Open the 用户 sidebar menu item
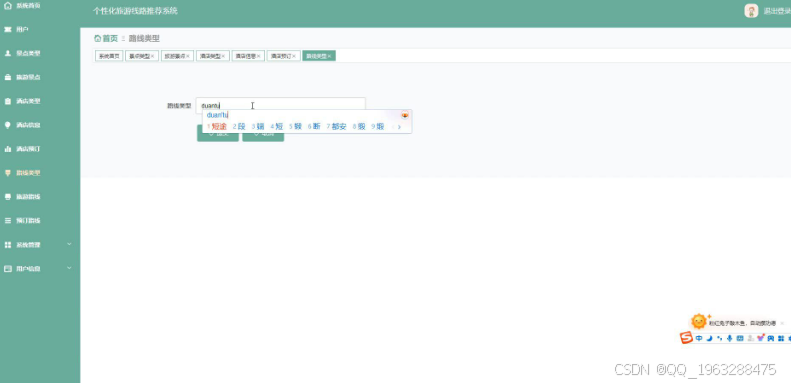791x383 pixels. point(22,30)
